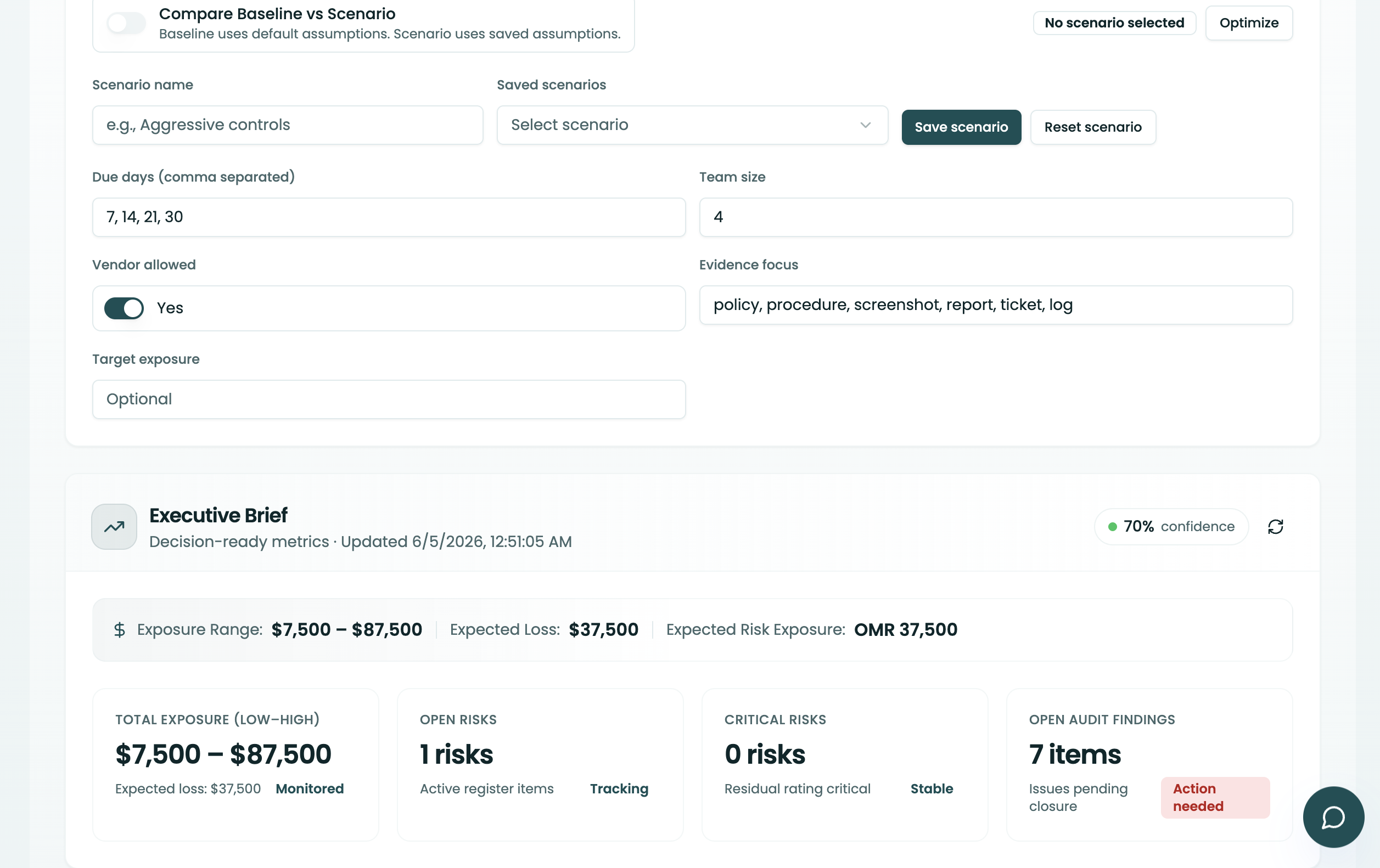Viewport: 1380px width, 868px height.
Task: Click the Stable status label
Action: [x=932, y=789]
